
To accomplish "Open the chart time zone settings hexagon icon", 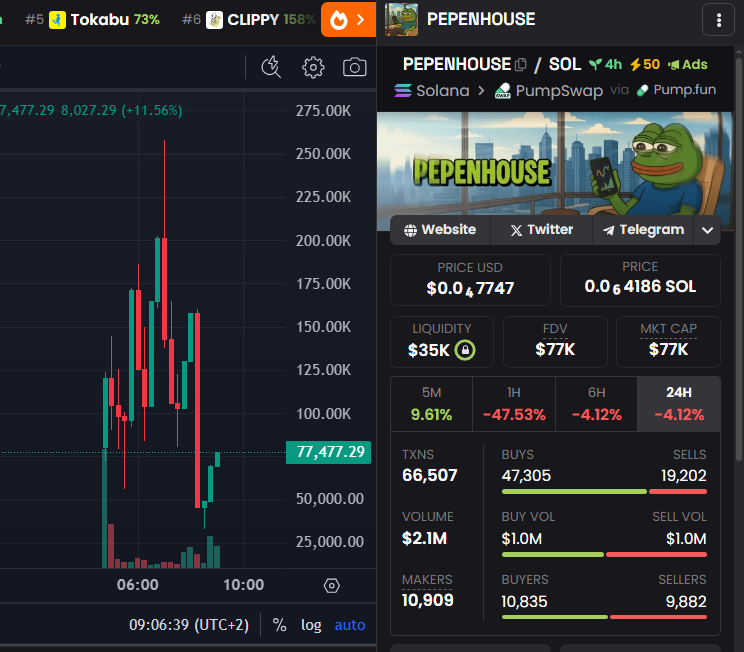I will (x=331, y=586).
